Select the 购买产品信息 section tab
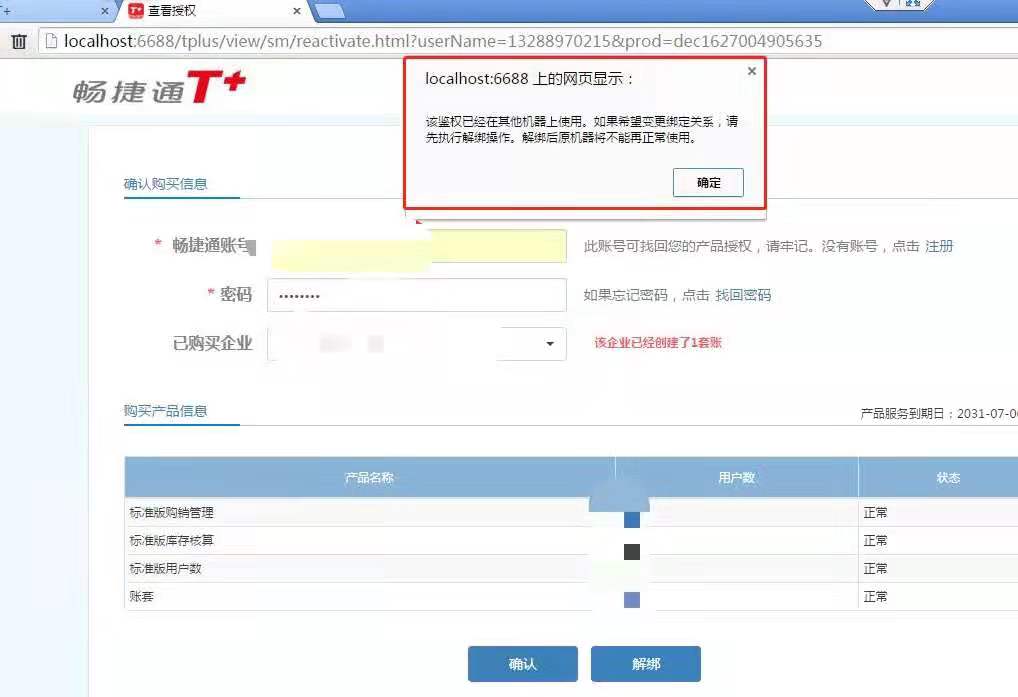Image resolution: width=1018 pixels, height=697 pixels. pos(166,411)
